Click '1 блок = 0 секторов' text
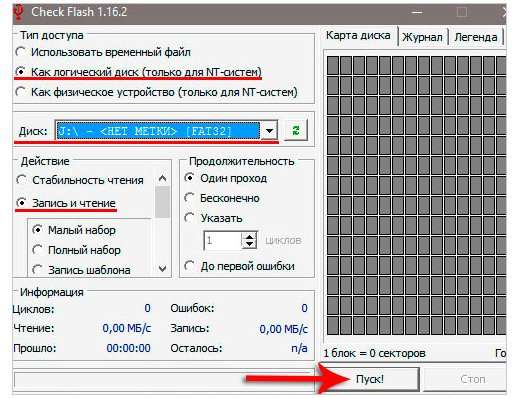This screenshot has height=398, width=524. point(375,353)
